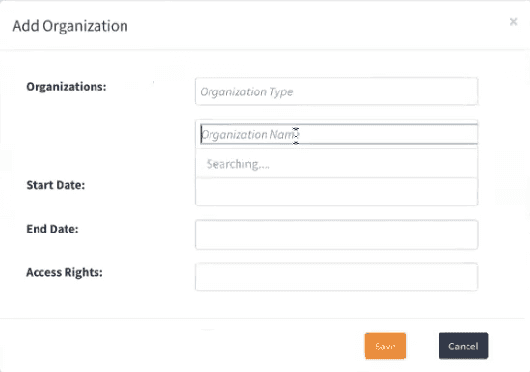Click the Start Date: label

click(56, 185)
